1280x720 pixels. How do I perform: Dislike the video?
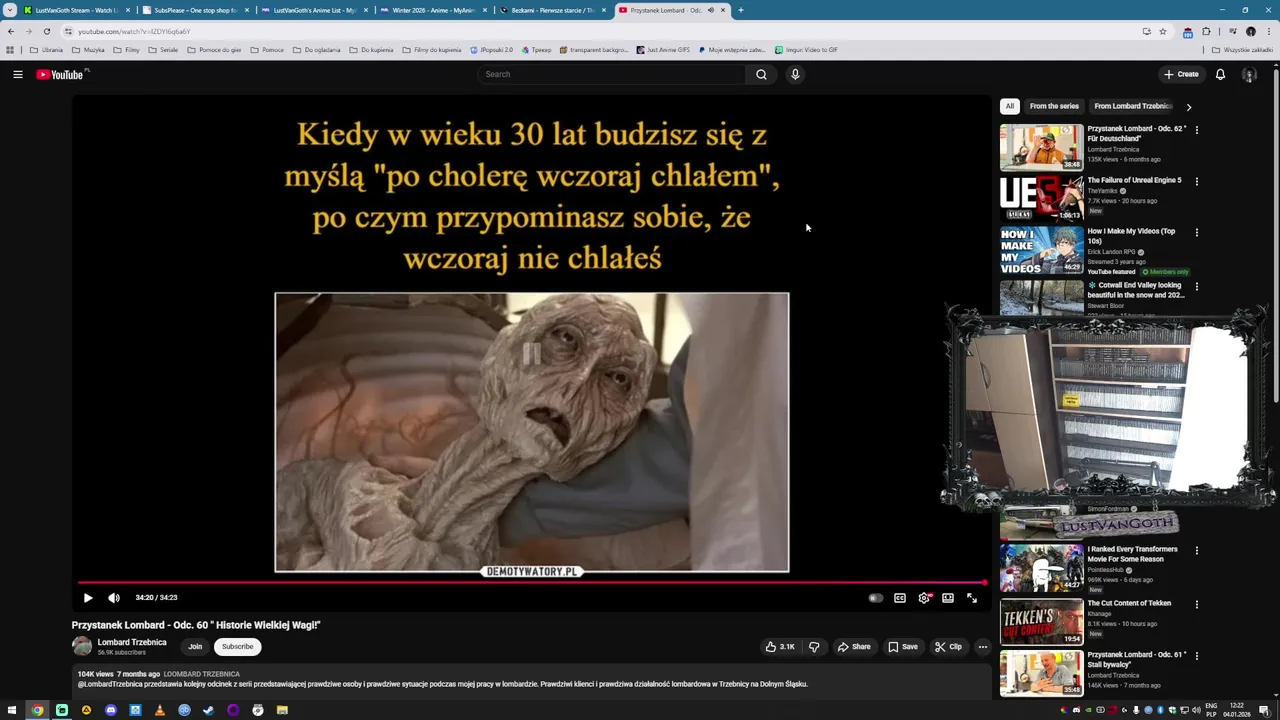click(814, 647)
